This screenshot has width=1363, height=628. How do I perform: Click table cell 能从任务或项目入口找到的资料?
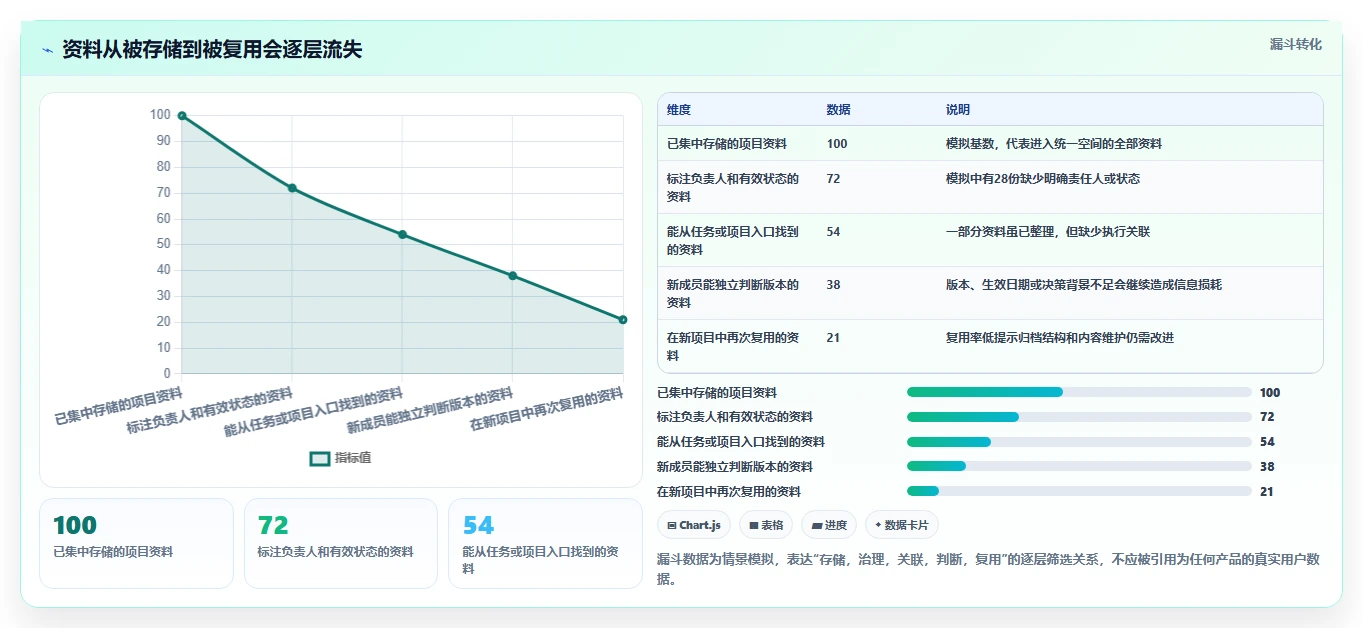tap(734, 240)
